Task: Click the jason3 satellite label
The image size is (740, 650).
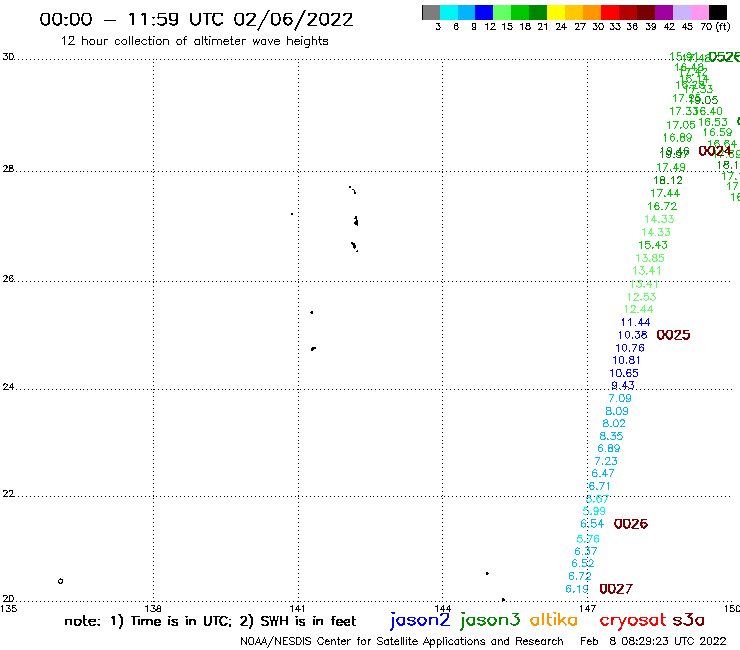Action: (490, 620)
